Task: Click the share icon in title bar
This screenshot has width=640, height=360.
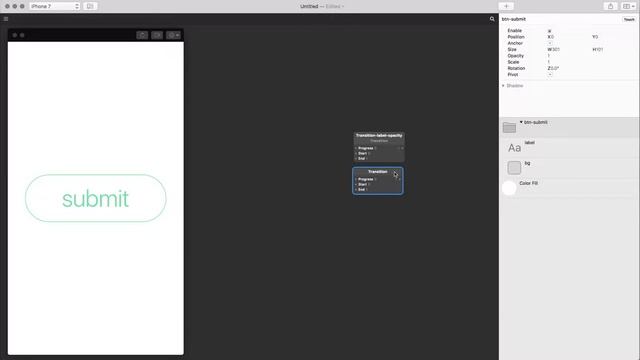Action: click(610, 6)
